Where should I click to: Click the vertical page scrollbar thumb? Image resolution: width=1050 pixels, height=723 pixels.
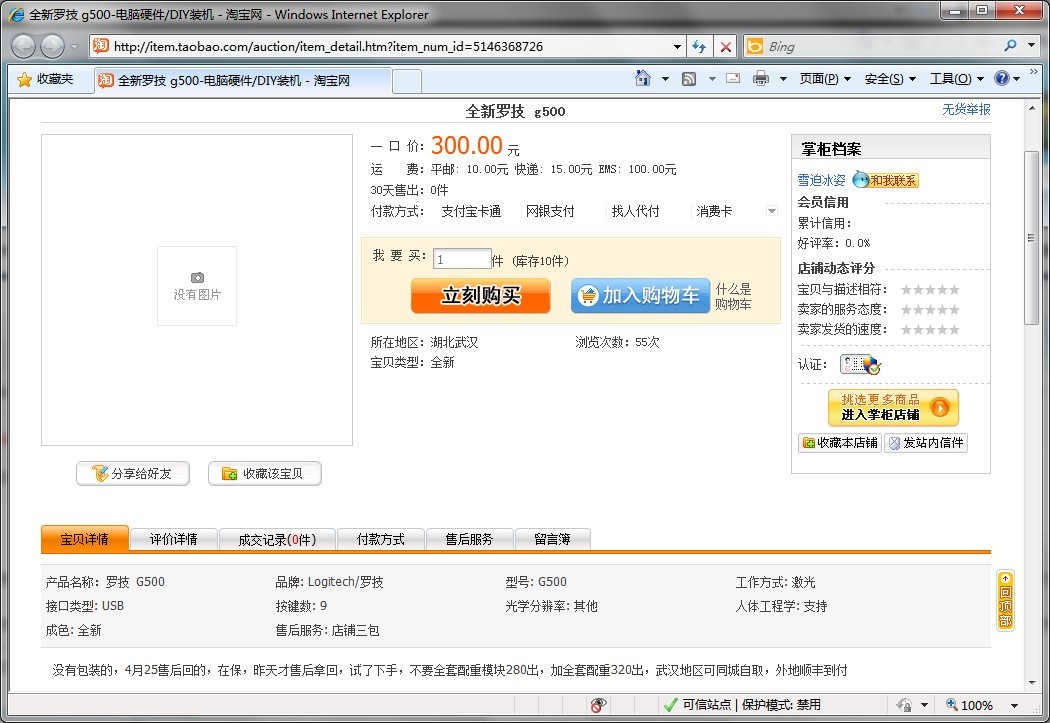point(1032,237)
